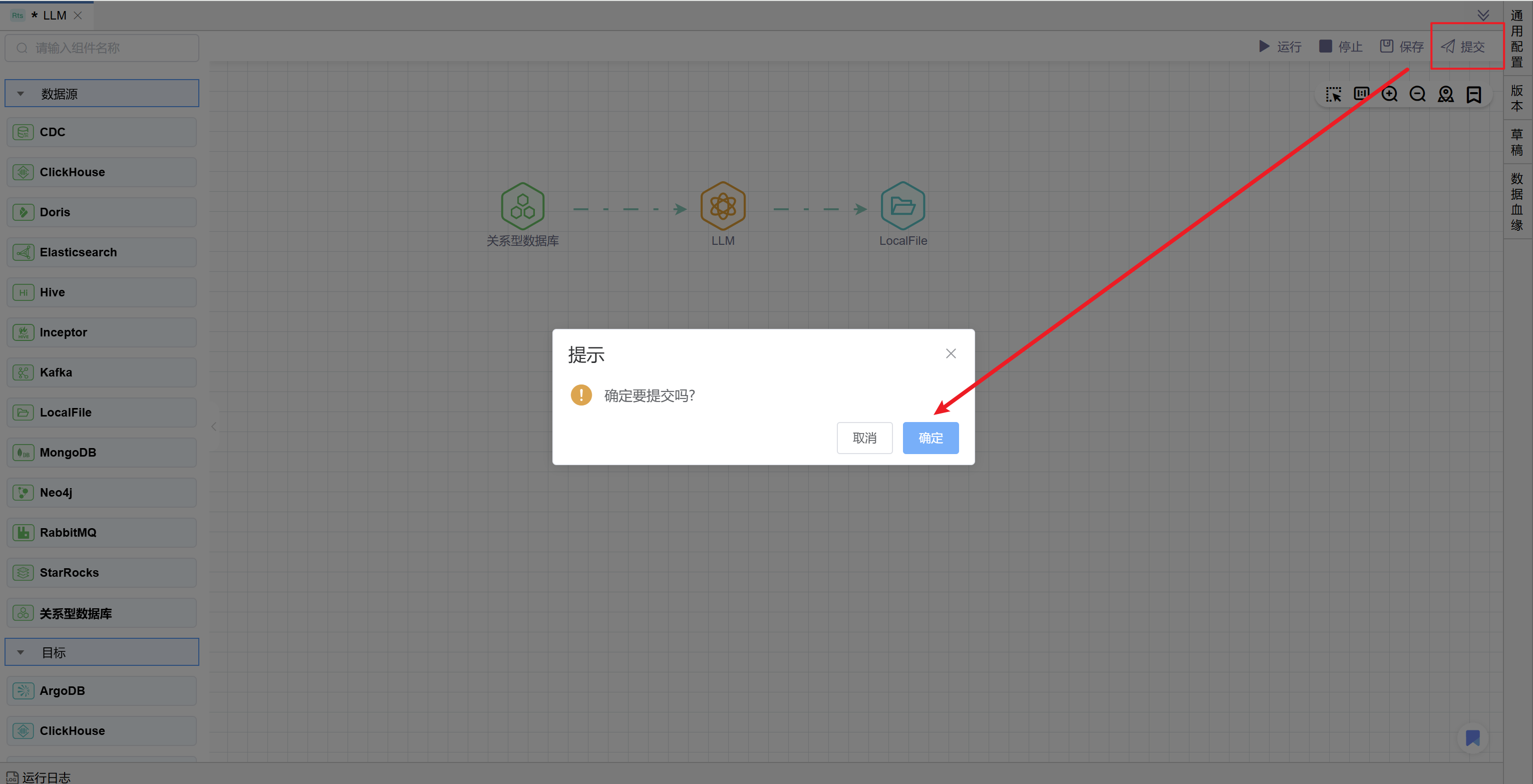
Task: Collapse the left component panel arrow
Action: pos(214,427)
